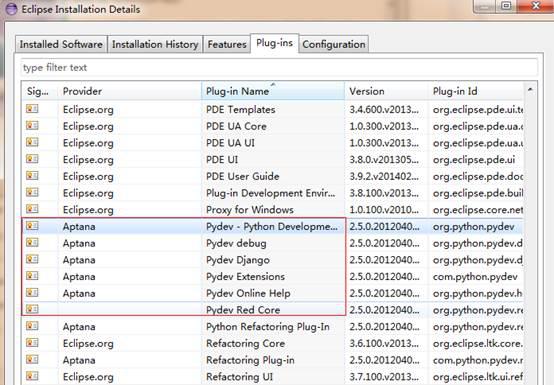Select the PDE UA UI plug-in name

tap(230, 143)
